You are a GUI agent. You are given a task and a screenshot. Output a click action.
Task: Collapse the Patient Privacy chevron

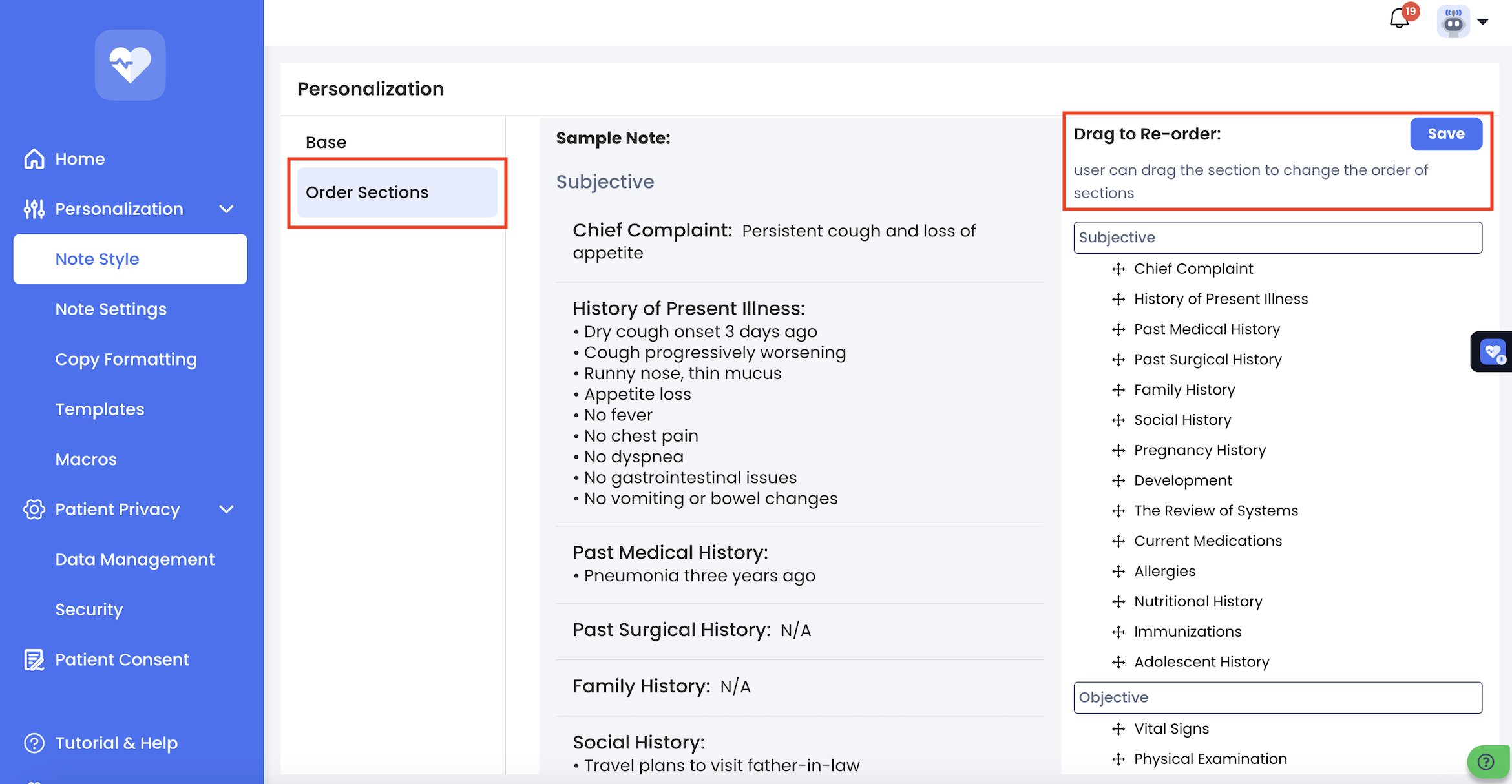tap(226, 510)
